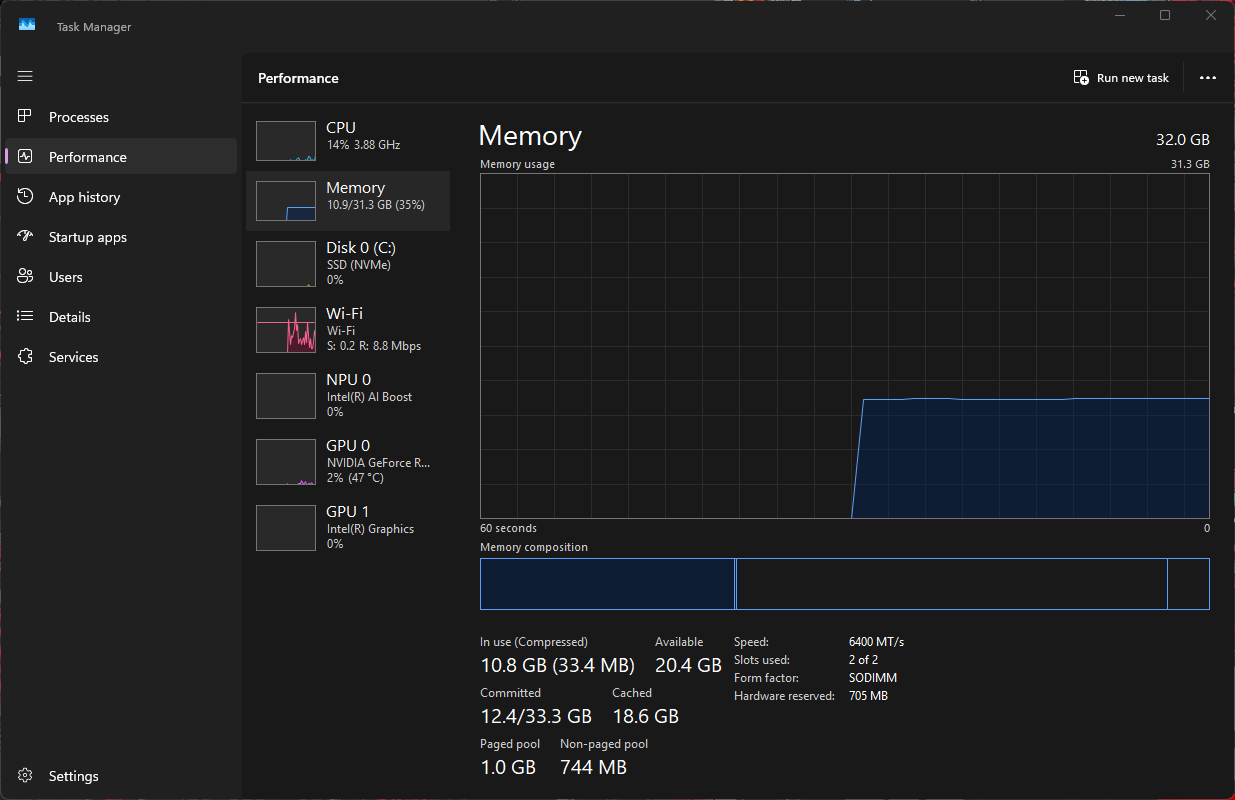Open the three-dot more options menu

tap(1207, 78)
